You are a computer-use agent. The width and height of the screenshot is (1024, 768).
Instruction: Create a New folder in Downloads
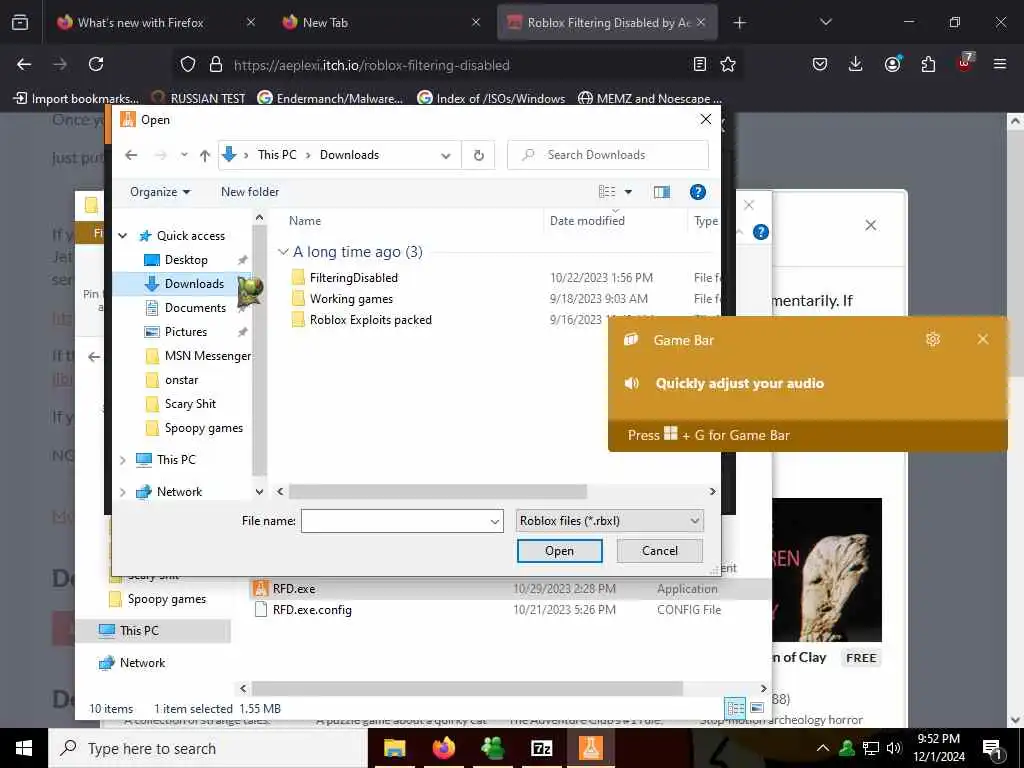click(249, 192)
